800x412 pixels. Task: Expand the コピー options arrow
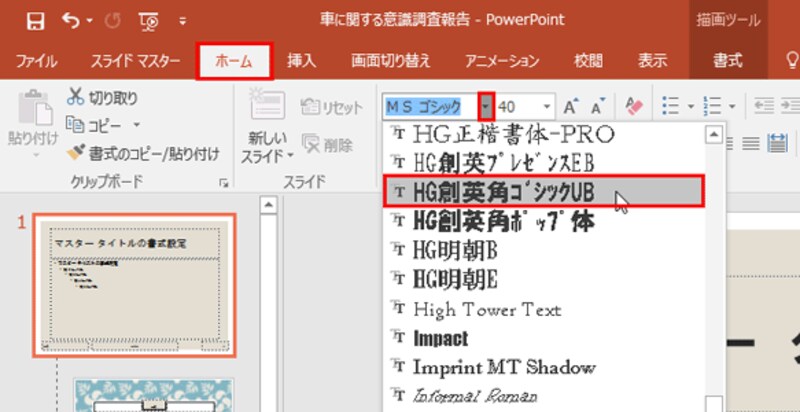tap(136, 125)
